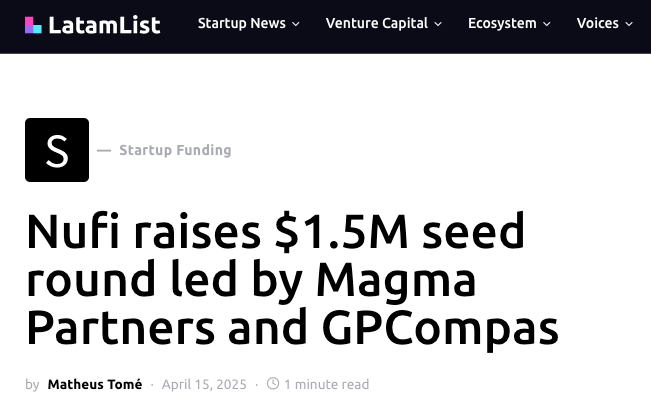Open the Ecosystem menu
The image size is (651, 411).
502,23
